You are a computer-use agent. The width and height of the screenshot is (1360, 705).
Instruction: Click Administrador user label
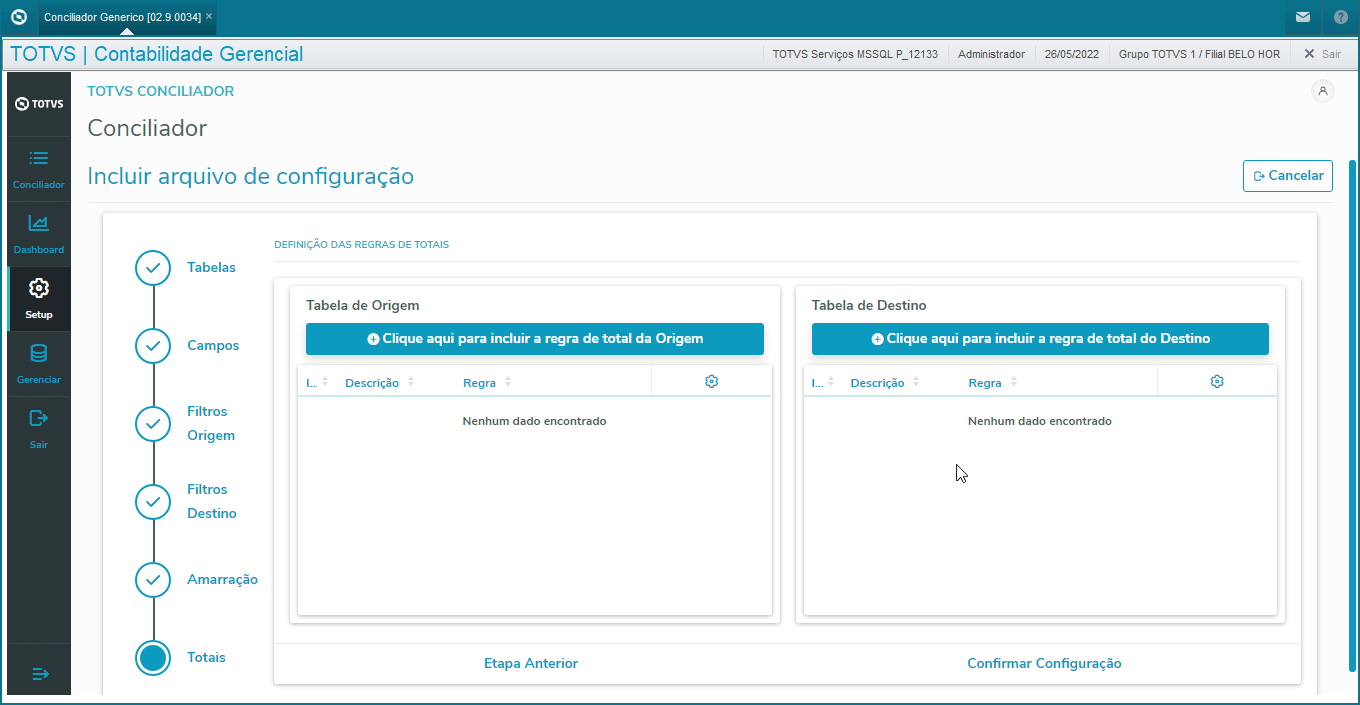pyautogui.click(x=991, y=54)
